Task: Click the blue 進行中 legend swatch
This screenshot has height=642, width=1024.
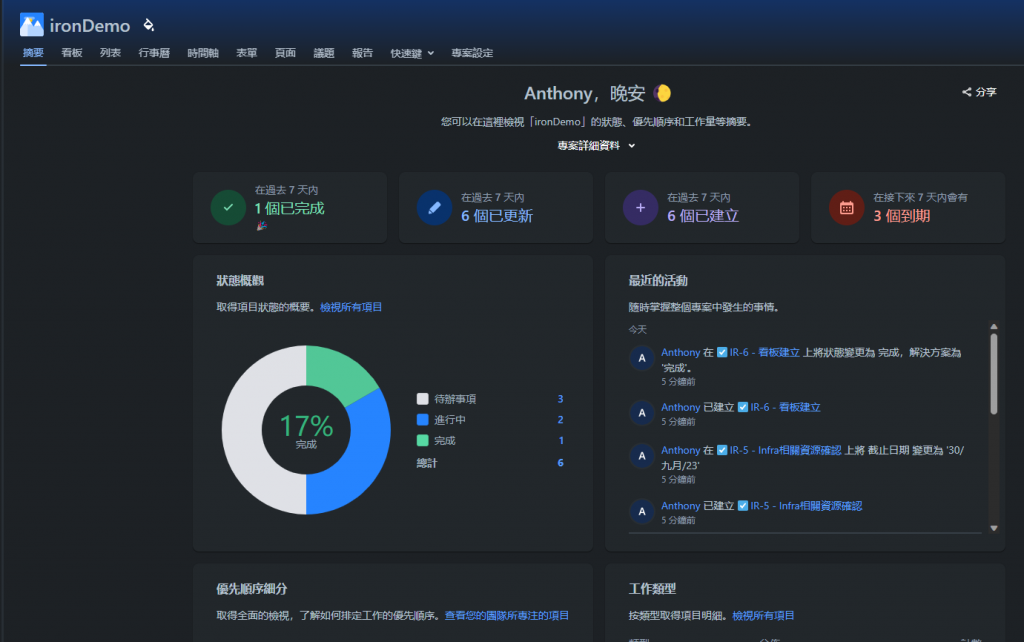Action: point(423,419)
